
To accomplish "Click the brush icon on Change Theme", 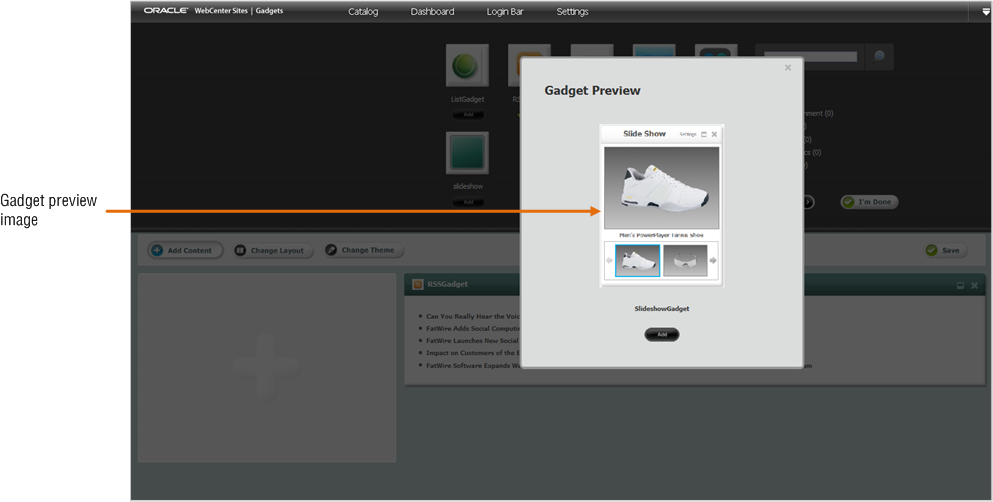I will (331, 250).
